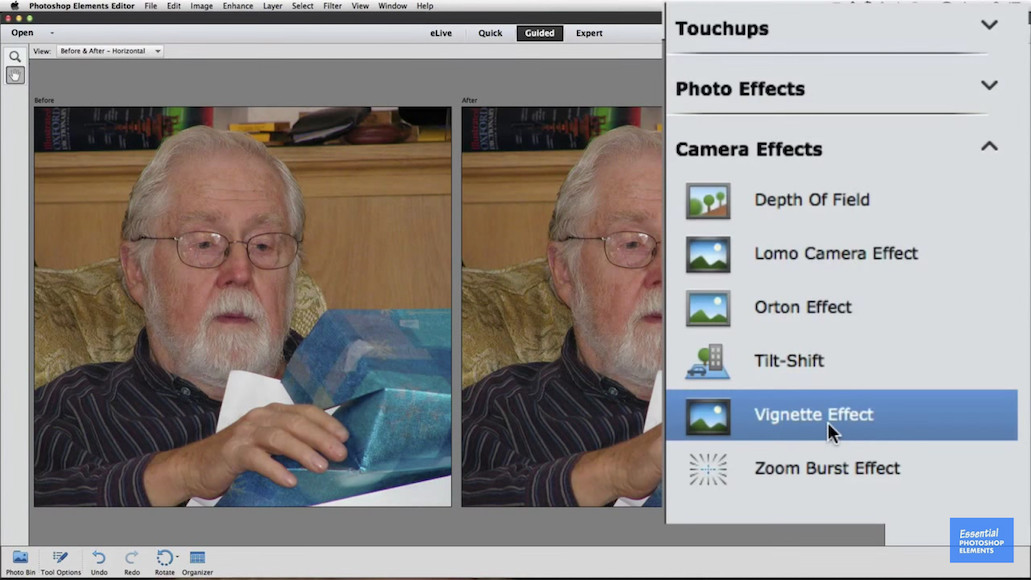This screenshot has width=1031, height=580.
Task: Choose the Orton Effect label
Action: point(803,307)
